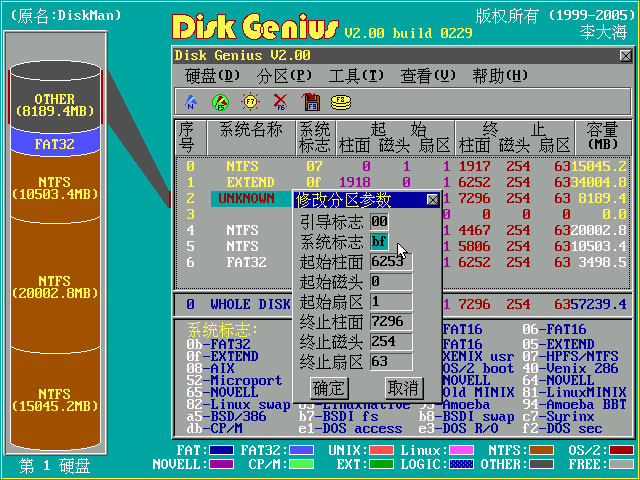Image resolution: width=640 pixels, height=480 pixels.
Task: Click the 起始柱面 field showing 6253
Action: coord(391,261)
